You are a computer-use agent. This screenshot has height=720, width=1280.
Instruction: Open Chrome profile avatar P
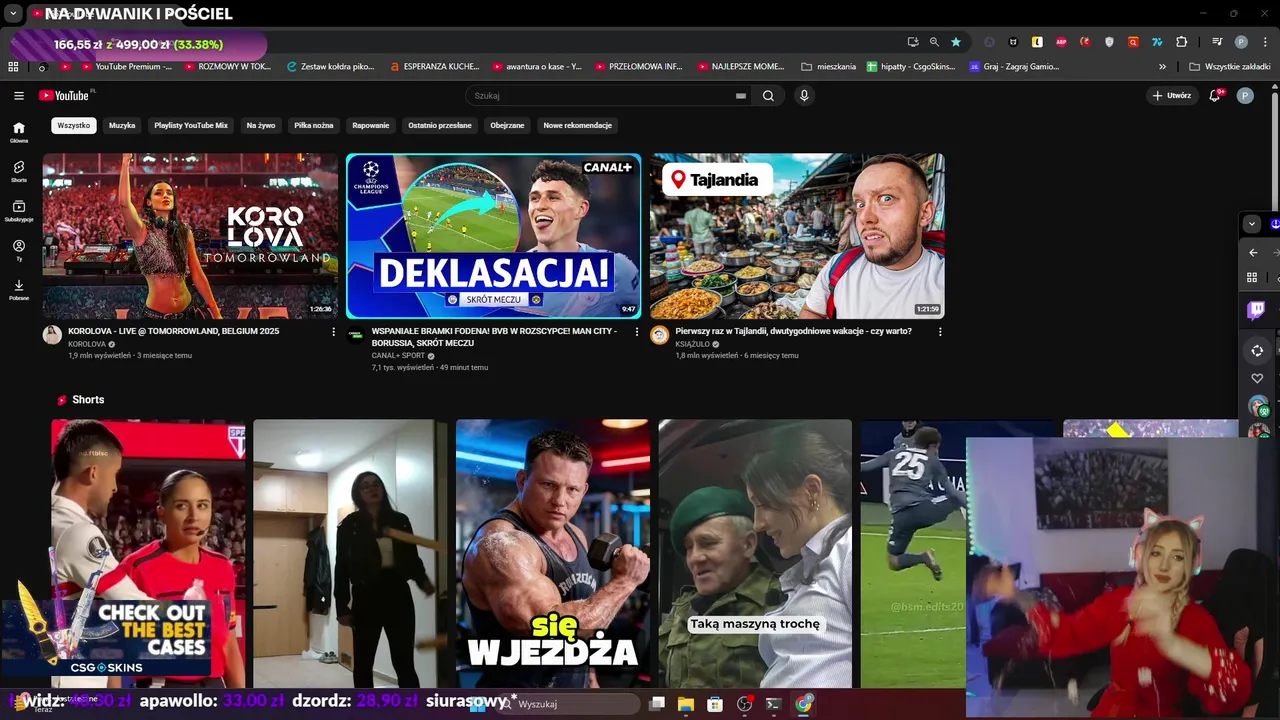1241,42
